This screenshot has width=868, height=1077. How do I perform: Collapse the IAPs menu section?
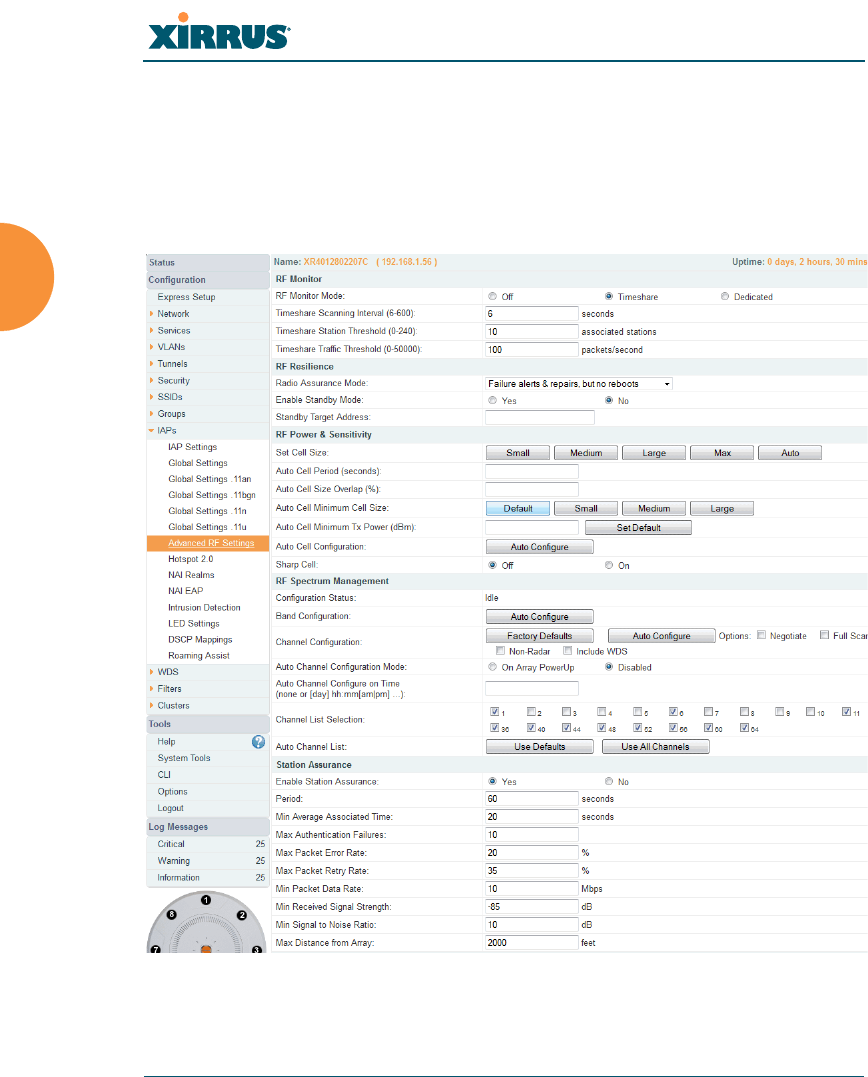pos(167,430)
